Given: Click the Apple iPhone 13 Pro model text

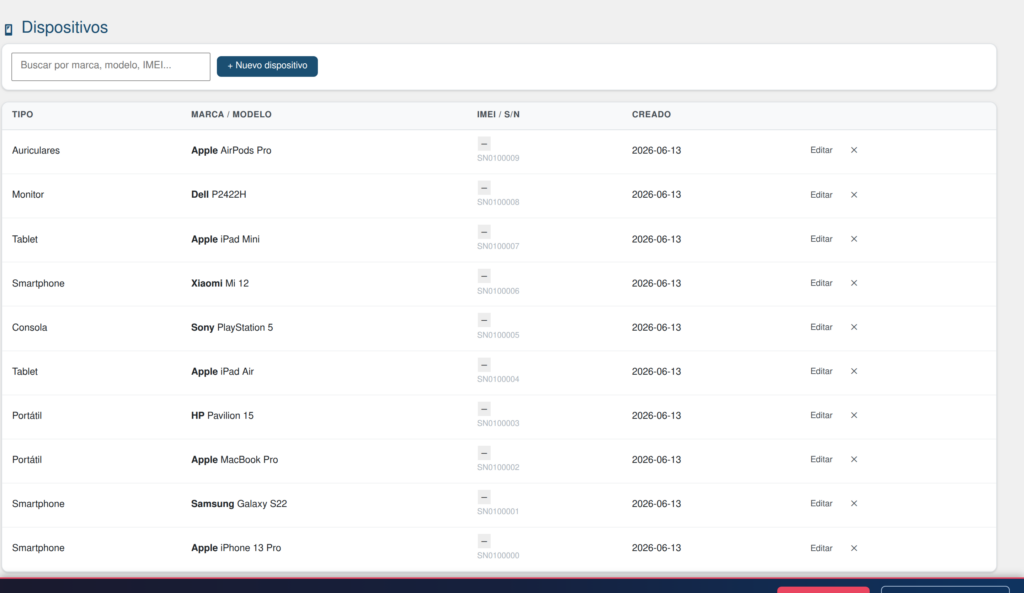Looking at the screenshot, I should (236, 548).
